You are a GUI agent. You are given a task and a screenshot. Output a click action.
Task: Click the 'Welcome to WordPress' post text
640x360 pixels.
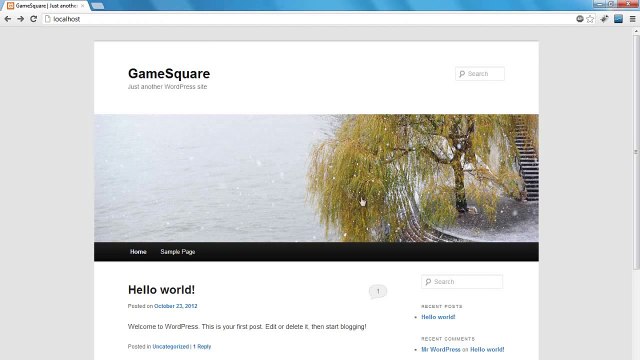click(x=247, y=327)
